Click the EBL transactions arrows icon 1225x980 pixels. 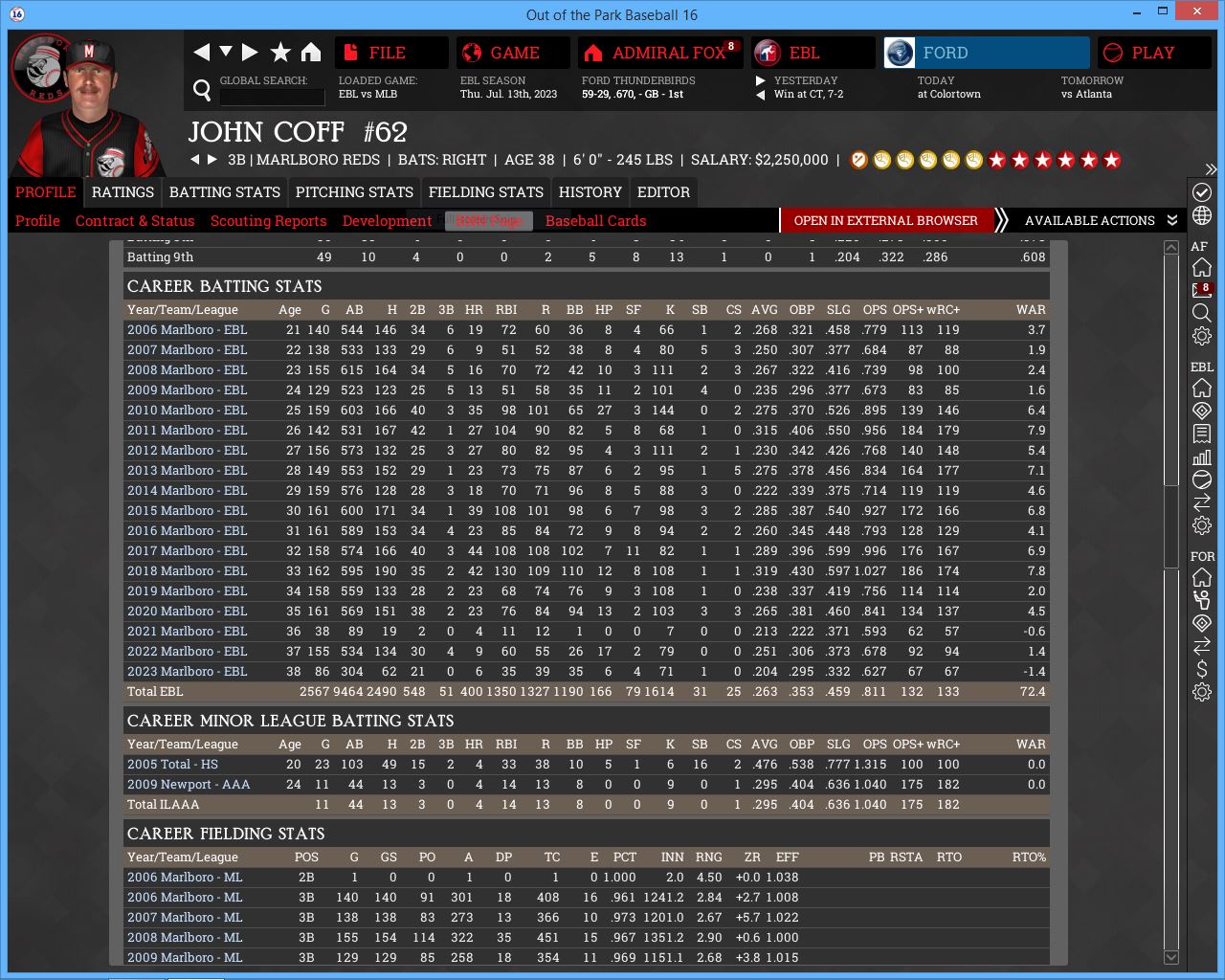[x=1202, y=502]
